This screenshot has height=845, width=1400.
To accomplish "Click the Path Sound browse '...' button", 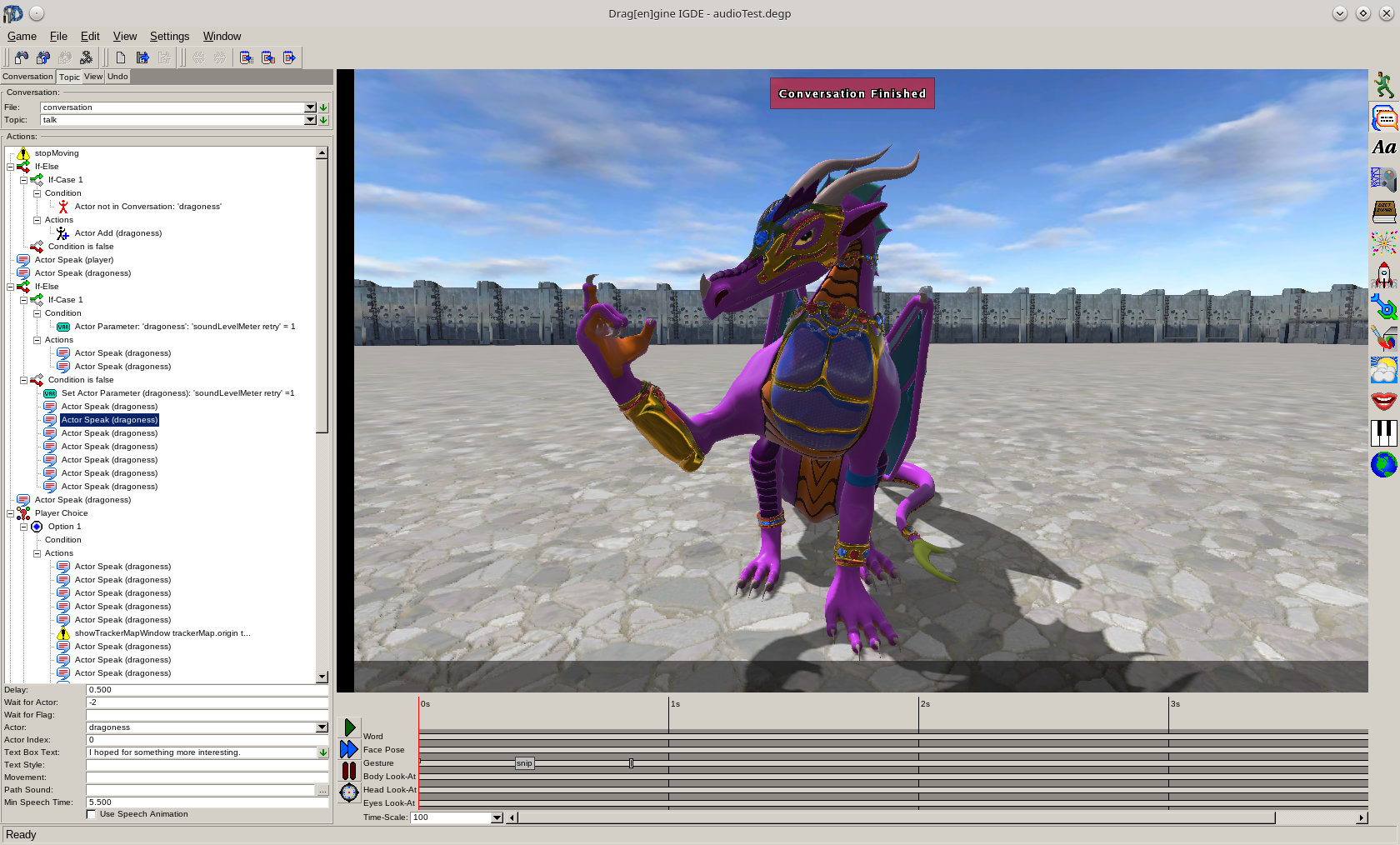I will 322,790.
